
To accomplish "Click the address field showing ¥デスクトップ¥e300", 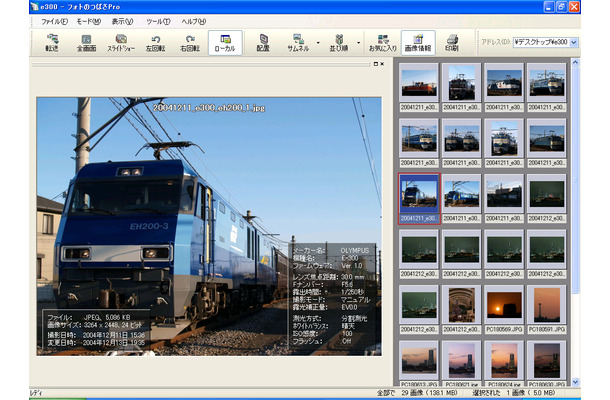I will 541,42.
